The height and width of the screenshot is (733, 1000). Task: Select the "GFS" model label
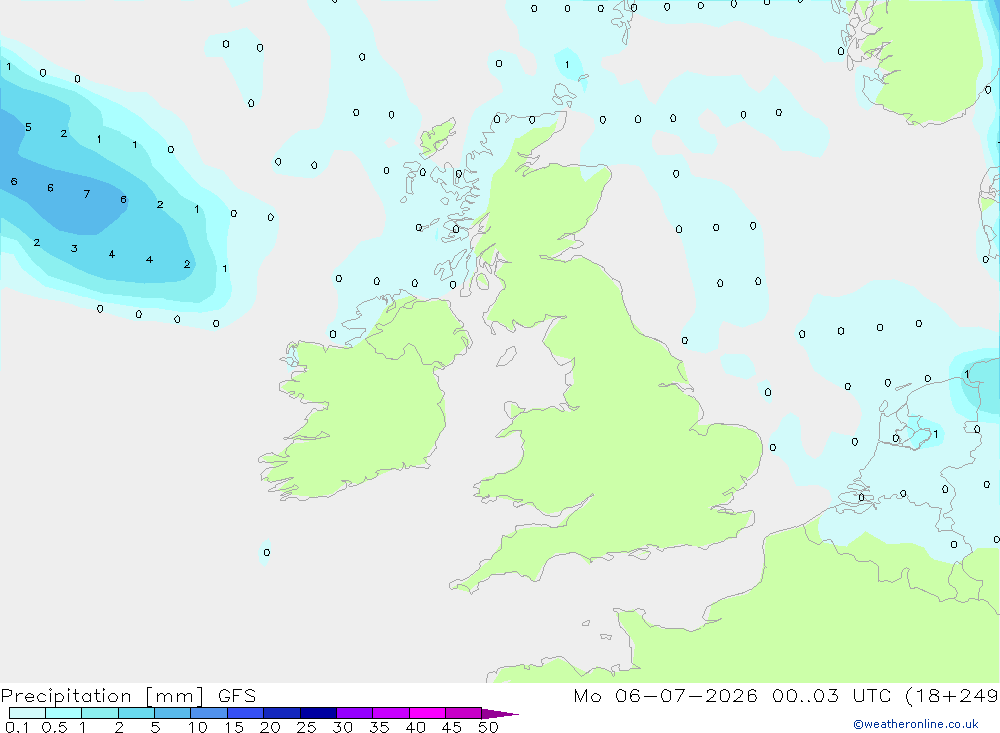tap(237, 696)
